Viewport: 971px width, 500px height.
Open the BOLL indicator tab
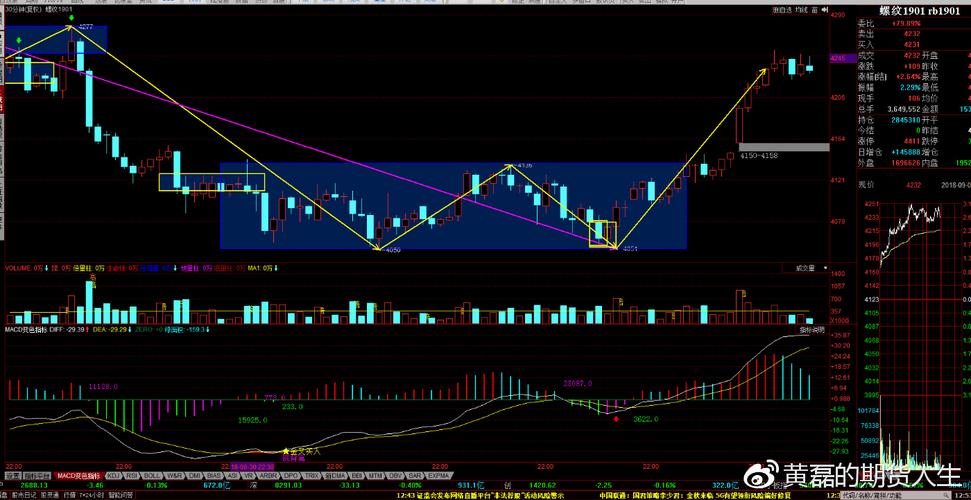pos(151,476)
